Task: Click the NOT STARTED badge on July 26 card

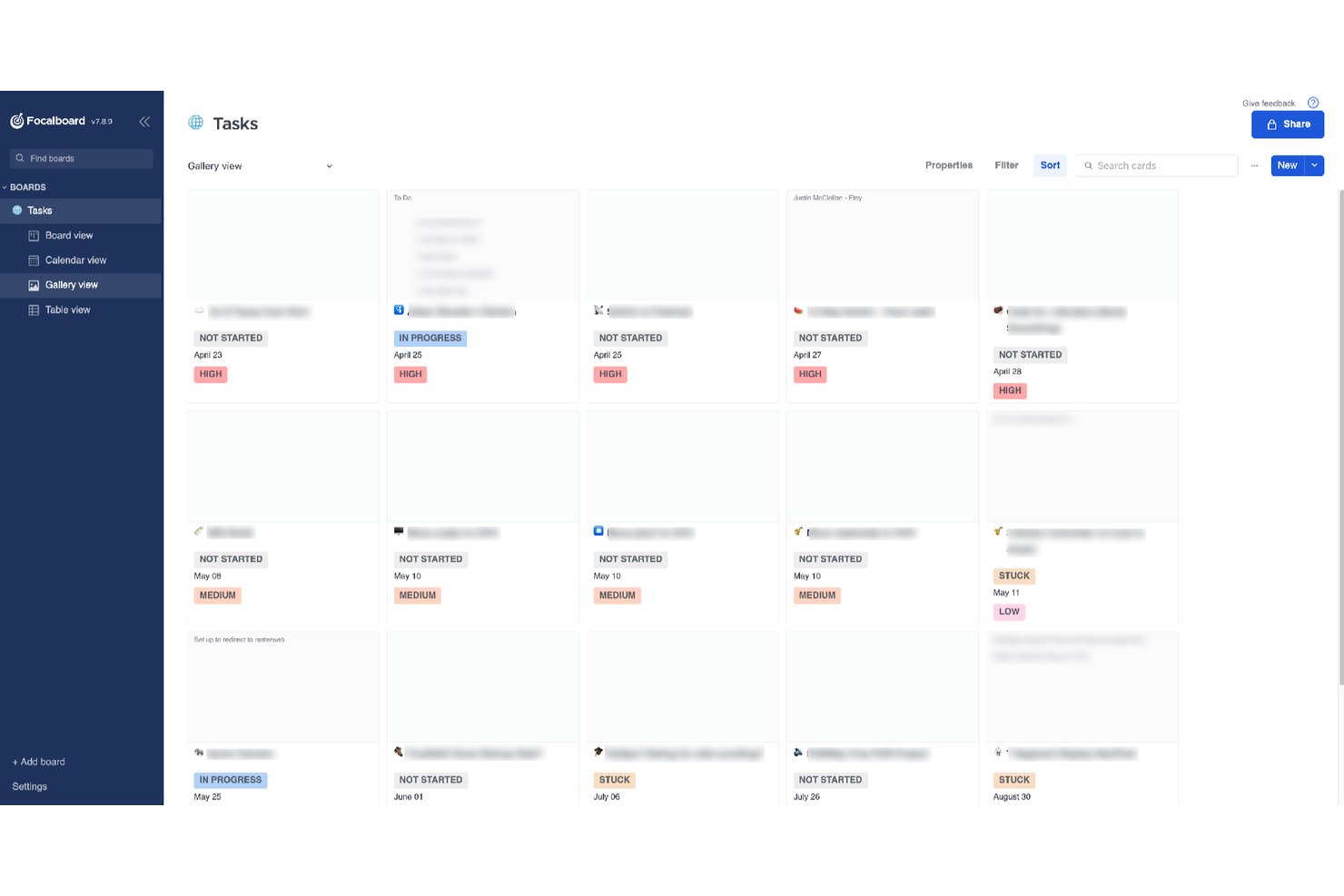Action: pos(830,780)
